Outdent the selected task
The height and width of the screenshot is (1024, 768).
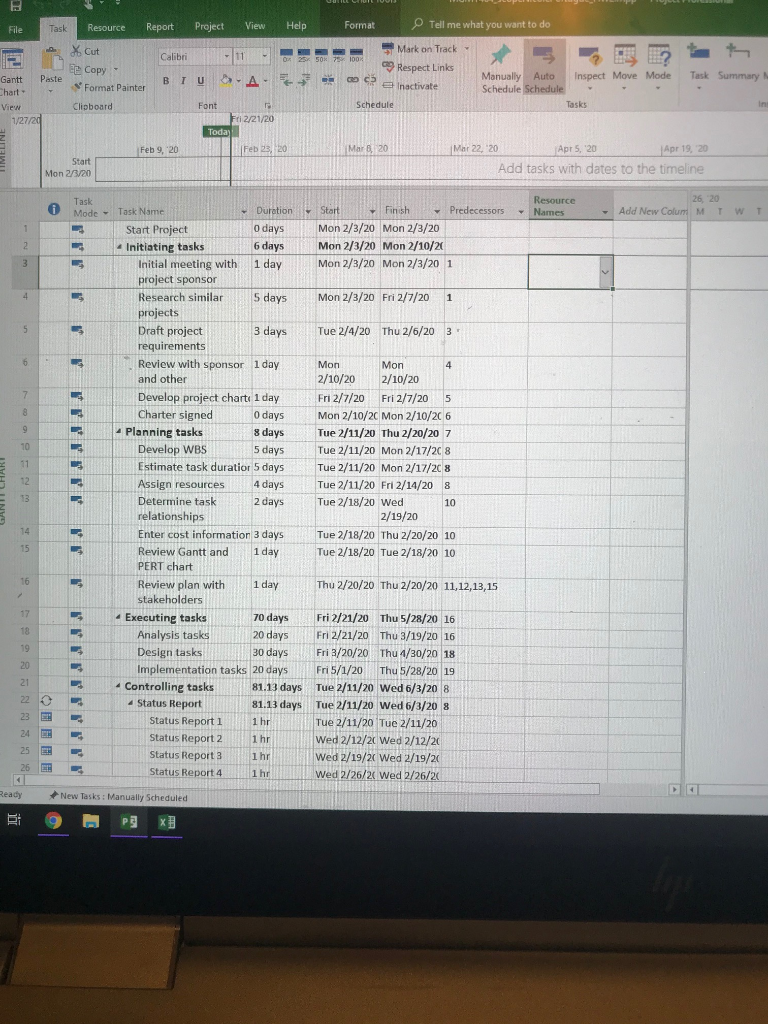(x=286, y=80)
